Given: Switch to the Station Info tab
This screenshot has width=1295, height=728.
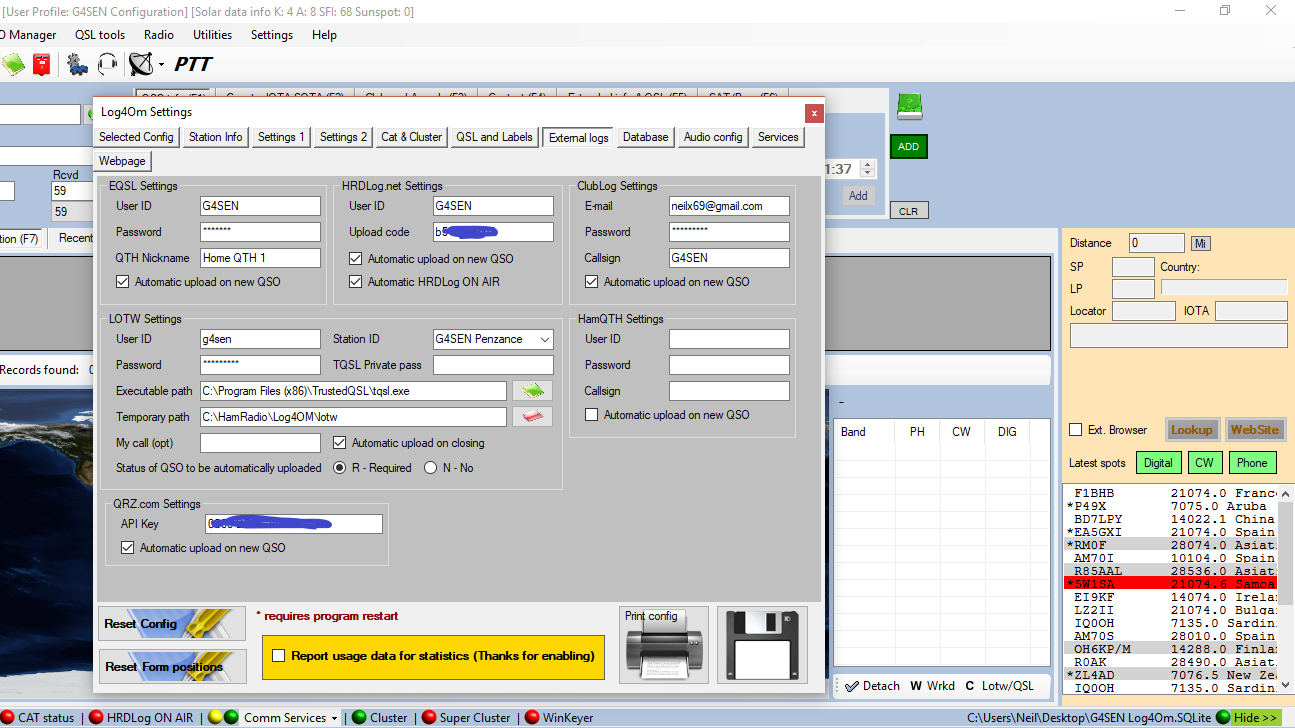Looking at the screenshot, I should pyautogui.click(x=216, y=137).
